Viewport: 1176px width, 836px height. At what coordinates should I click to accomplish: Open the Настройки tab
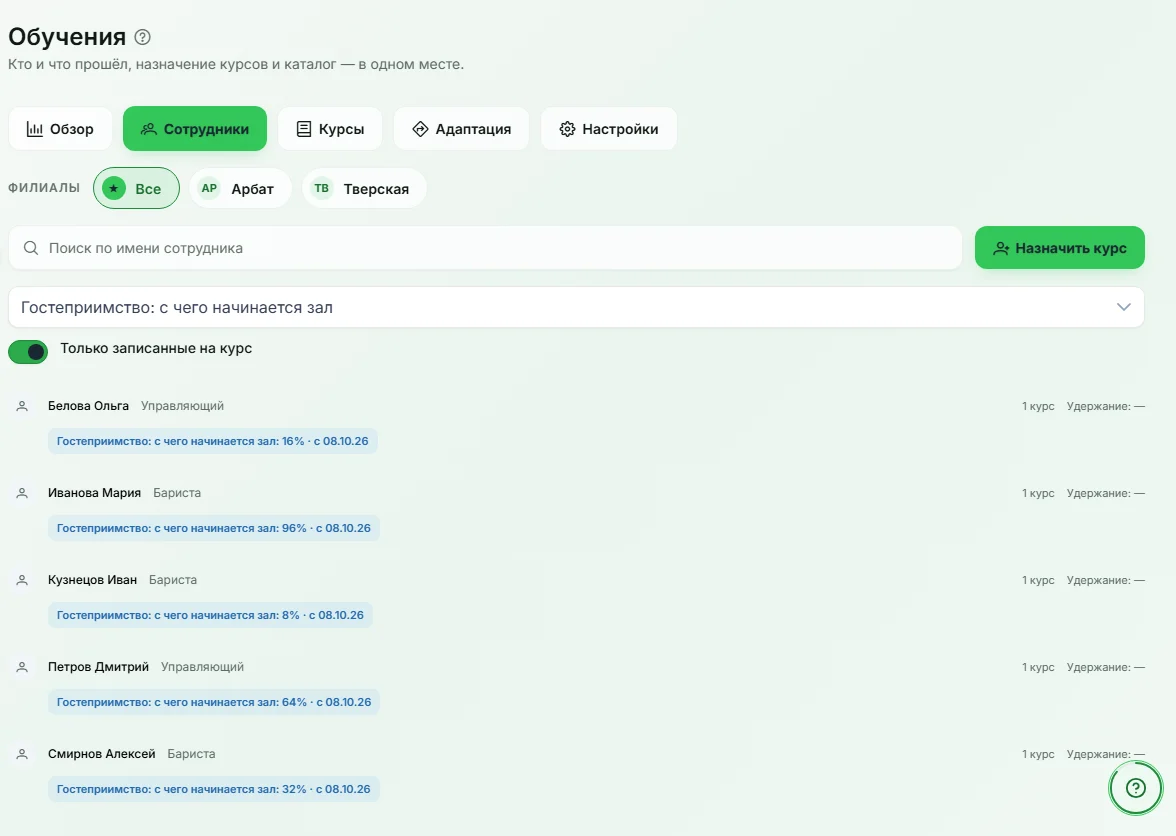click(x=609, y=129)
